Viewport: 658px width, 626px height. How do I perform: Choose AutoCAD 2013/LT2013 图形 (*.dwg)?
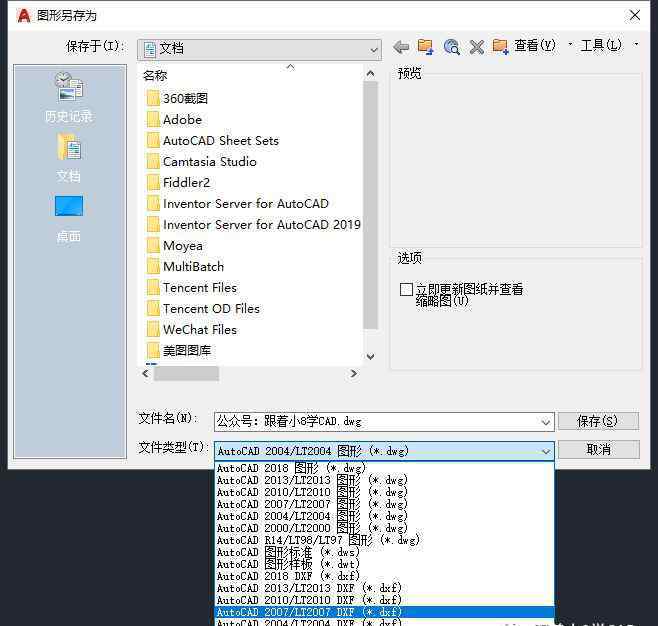click(384, 480)
